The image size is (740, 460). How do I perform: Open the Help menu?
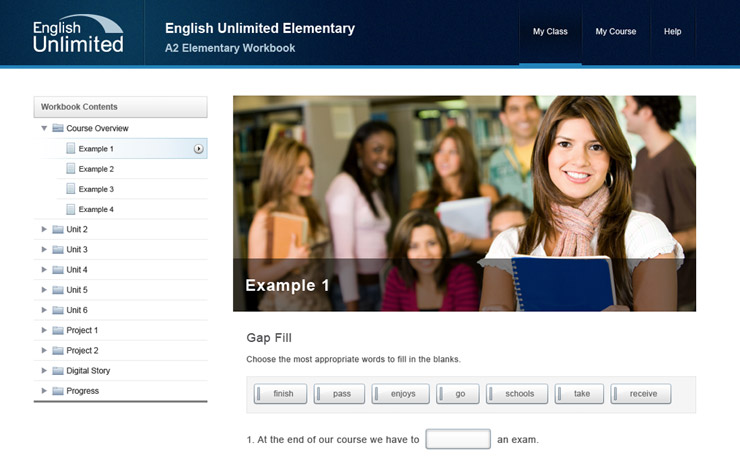coord(673,32)
